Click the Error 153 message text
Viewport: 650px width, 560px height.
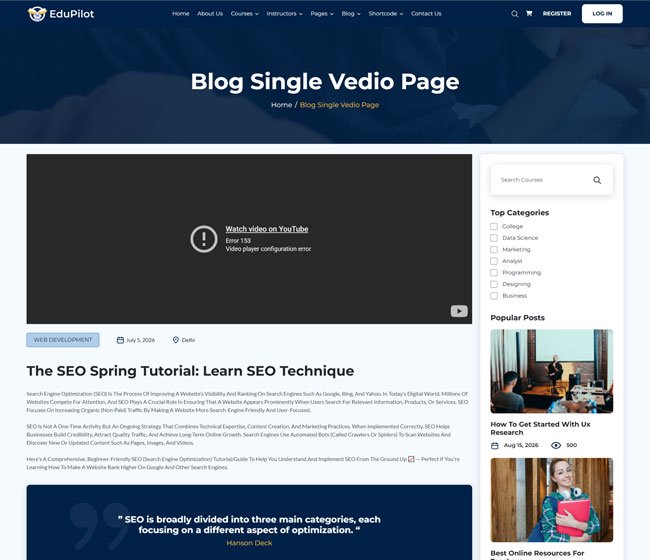[238, 240]
